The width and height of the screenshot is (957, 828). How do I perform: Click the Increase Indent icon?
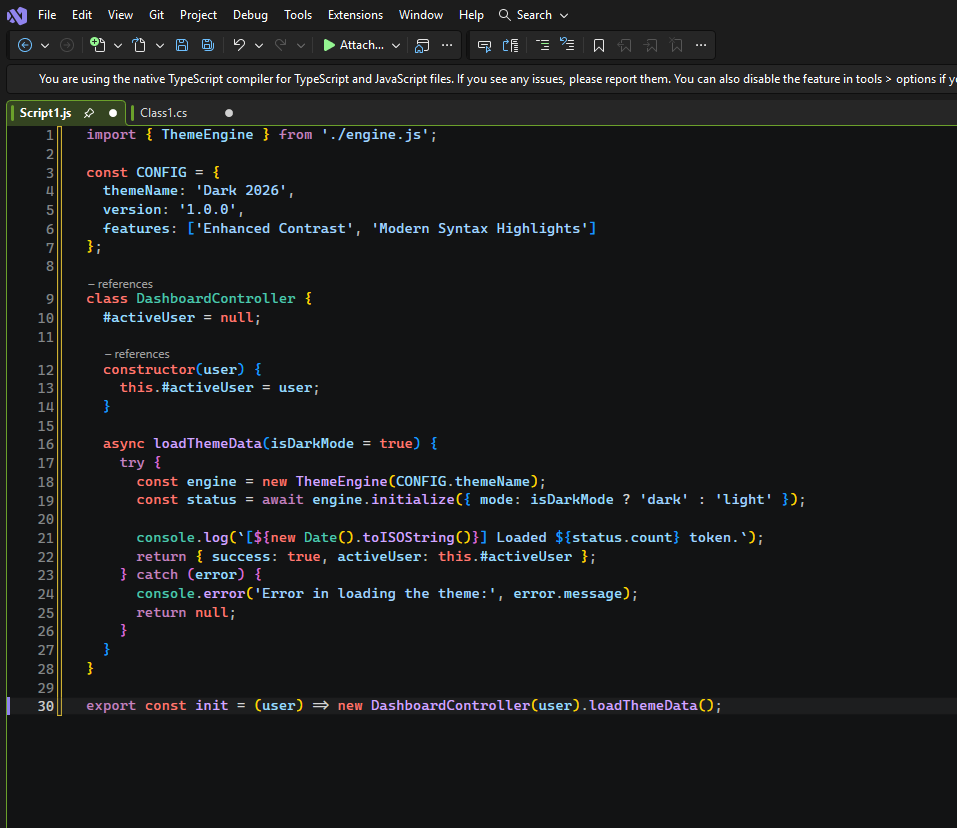coord(543,45)
